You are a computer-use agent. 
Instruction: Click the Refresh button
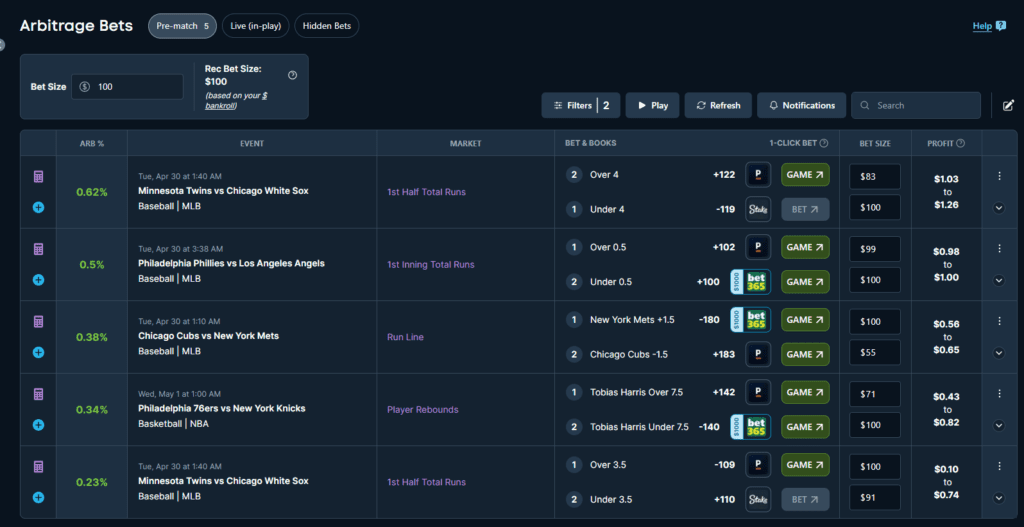[x=718, y=105]
